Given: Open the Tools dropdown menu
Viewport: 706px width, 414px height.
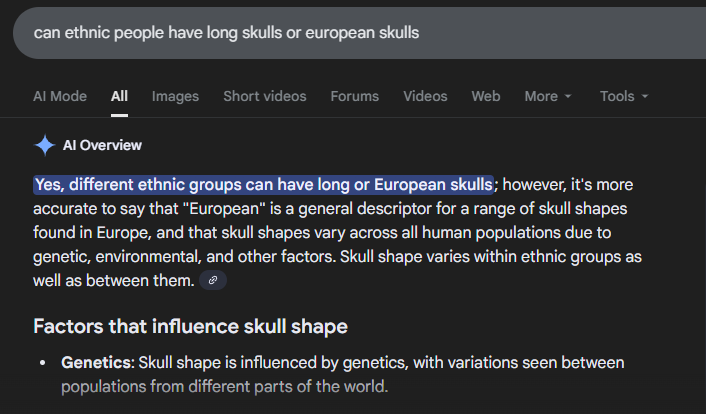Looking at the screenshot, I should (624, 96).
